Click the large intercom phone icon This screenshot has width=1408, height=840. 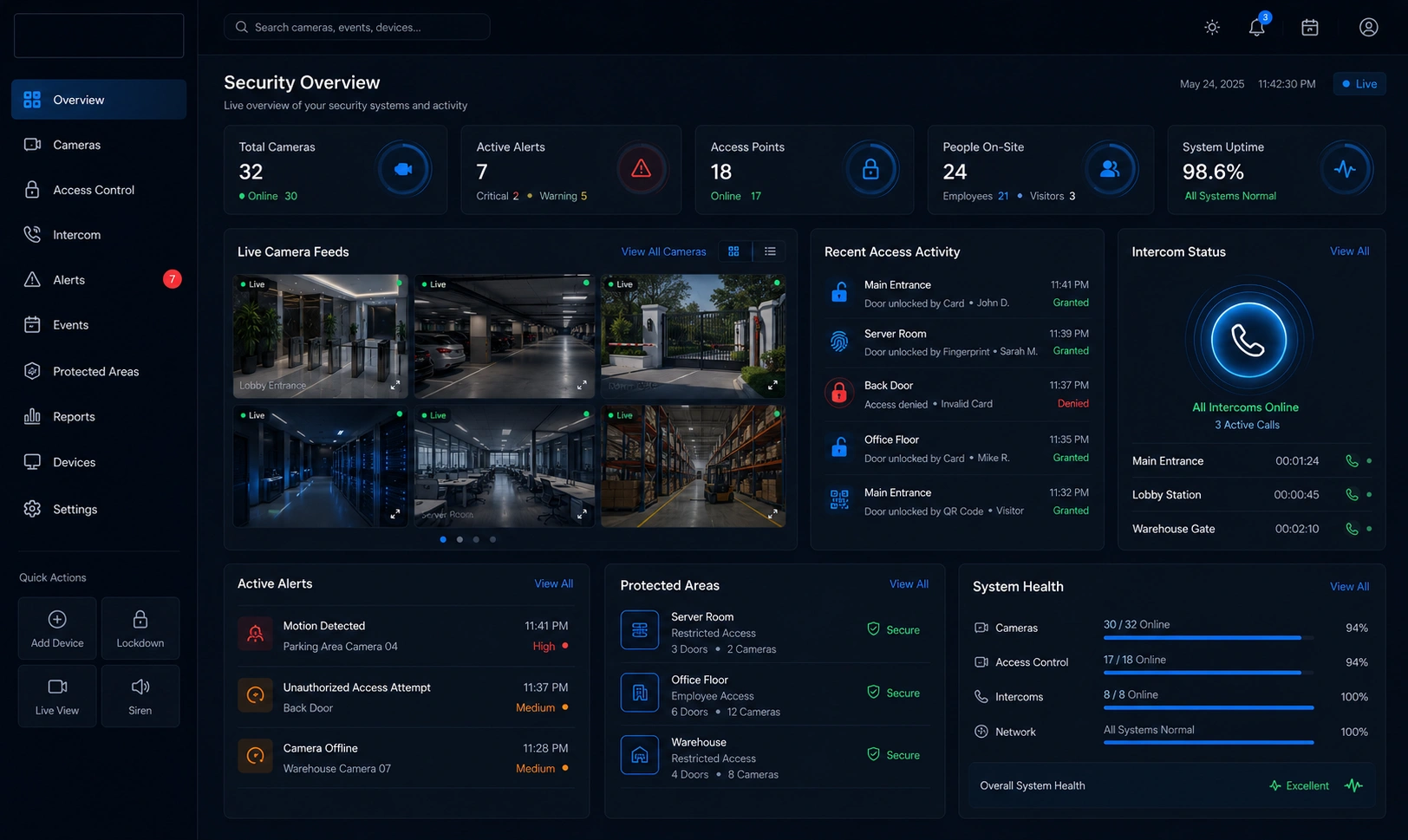(x=1248, y=340)
